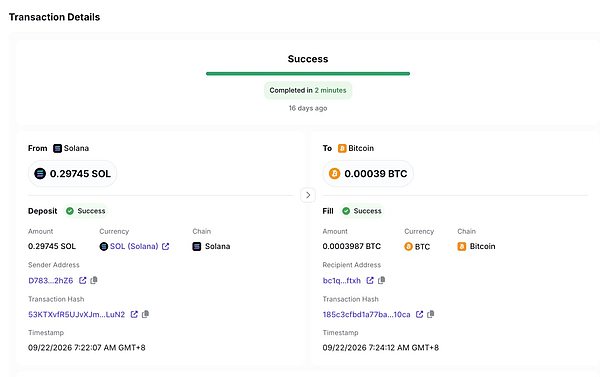Click the 'Bitcoin' chain name in Fill

[483, 246]
